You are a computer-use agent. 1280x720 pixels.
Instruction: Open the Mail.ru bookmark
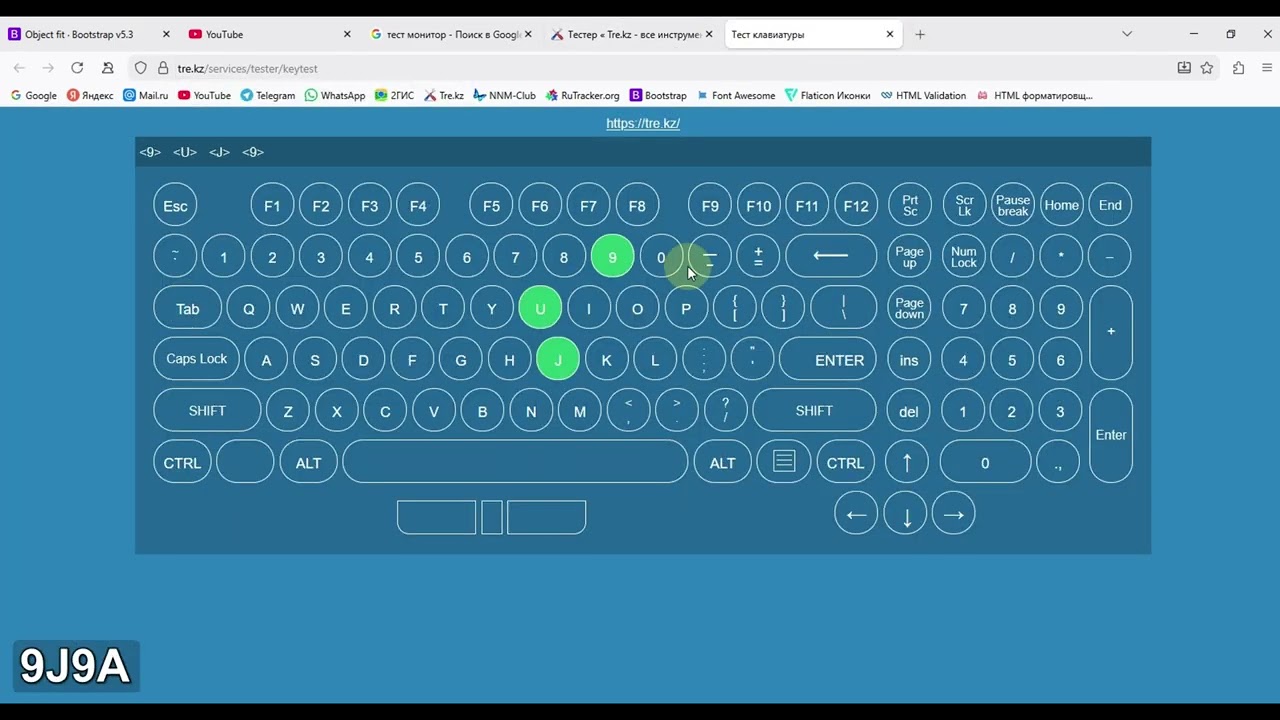[x=146, y=95]
